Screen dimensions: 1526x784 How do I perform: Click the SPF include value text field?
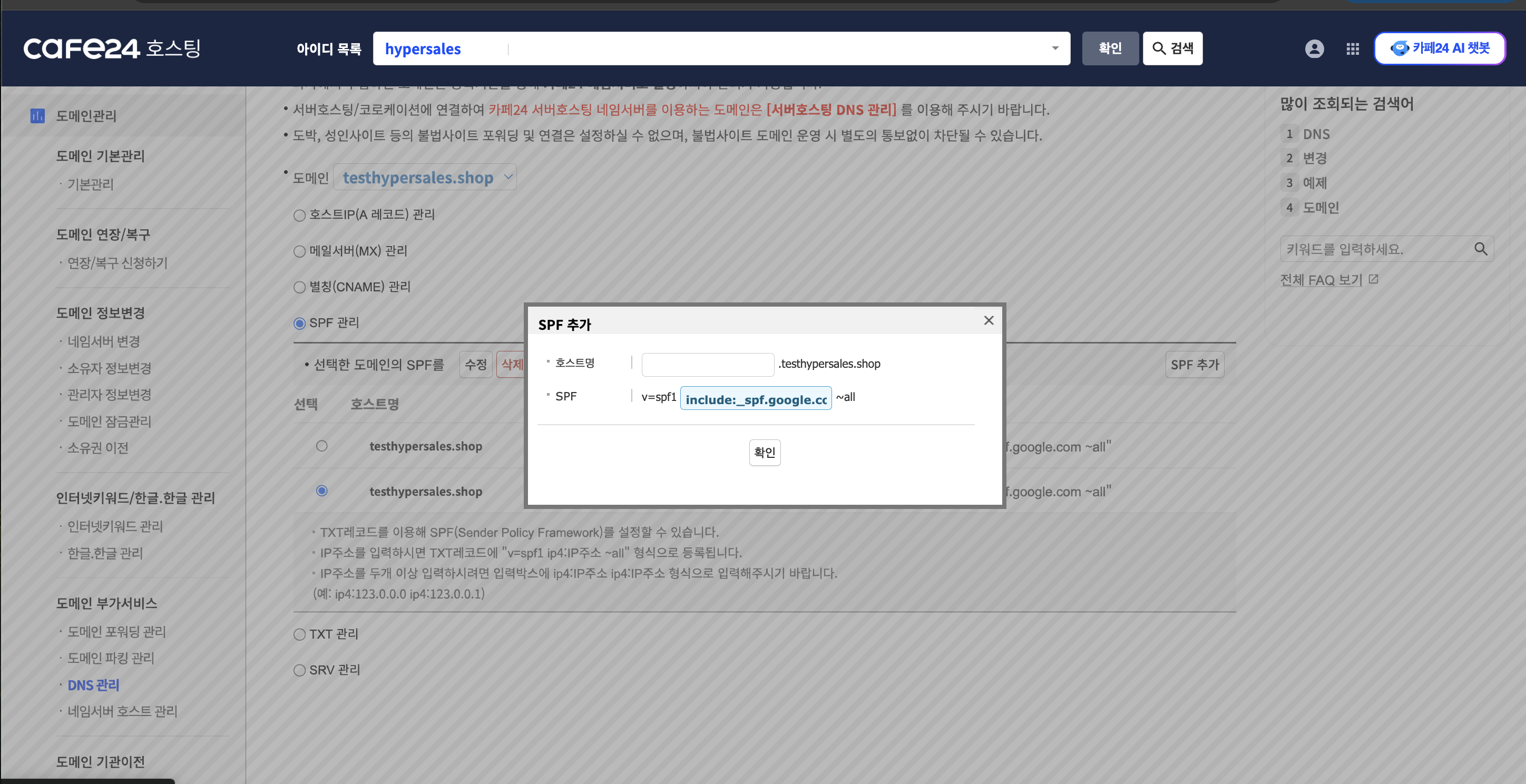coord(755,398)
